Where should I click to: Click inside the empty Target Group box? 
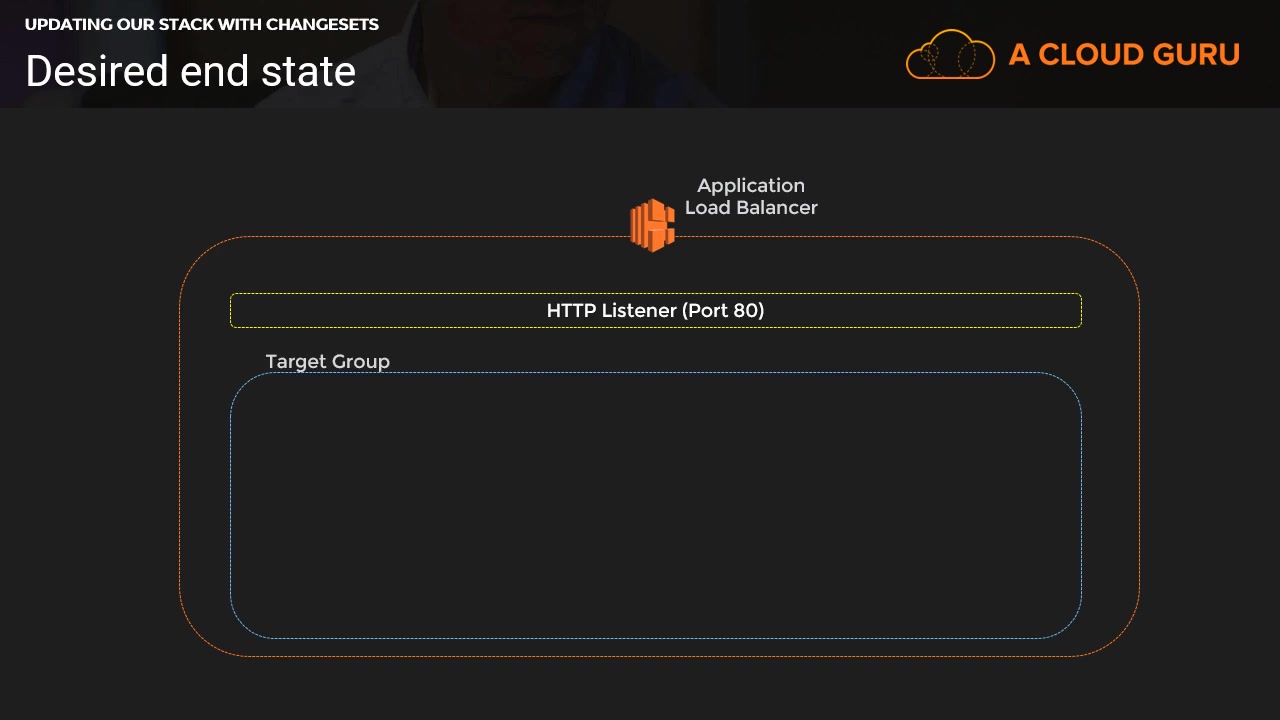(655, 505)
